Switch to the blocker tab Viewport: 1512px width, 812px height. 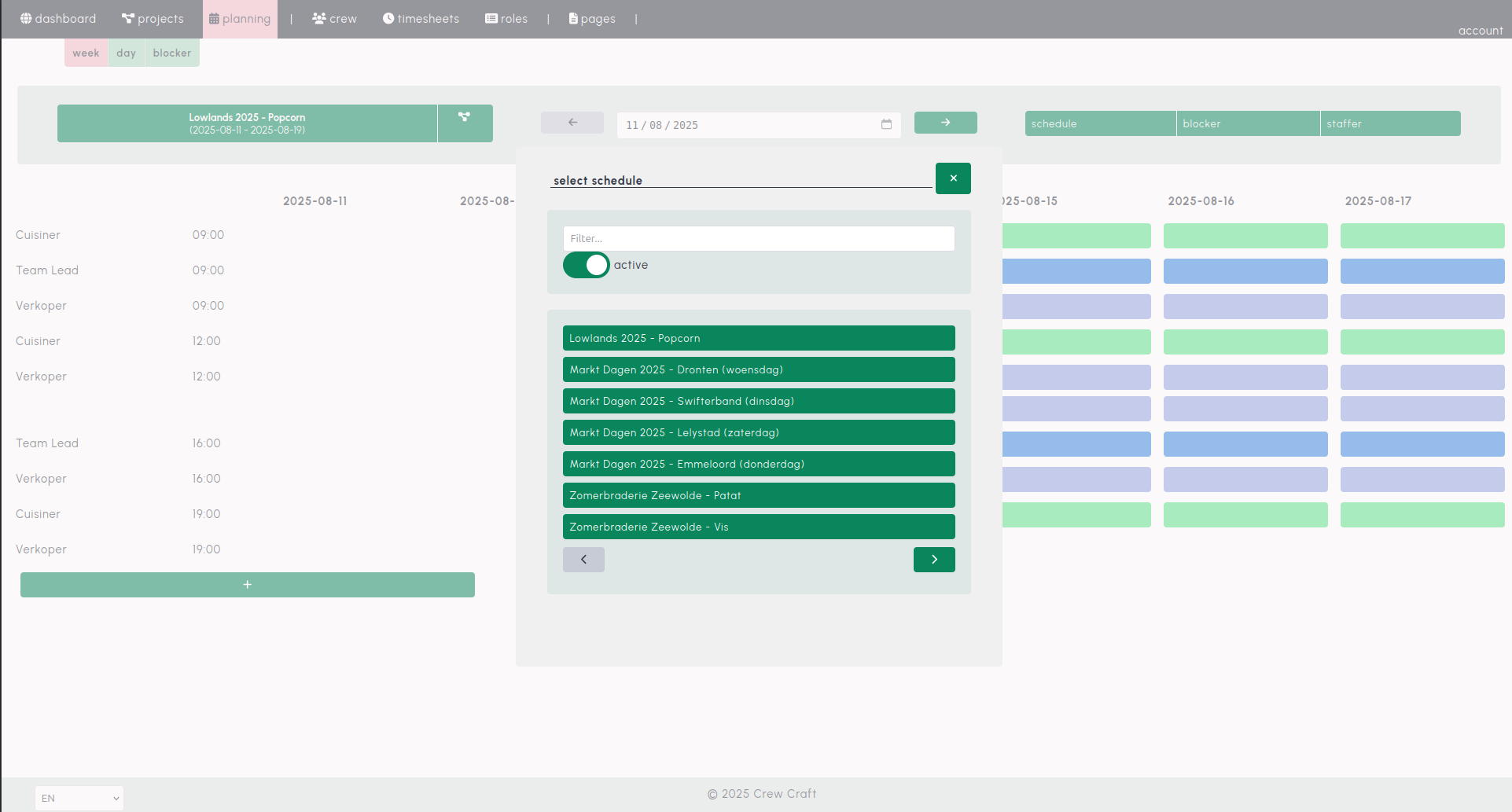[x=171, y=53]
